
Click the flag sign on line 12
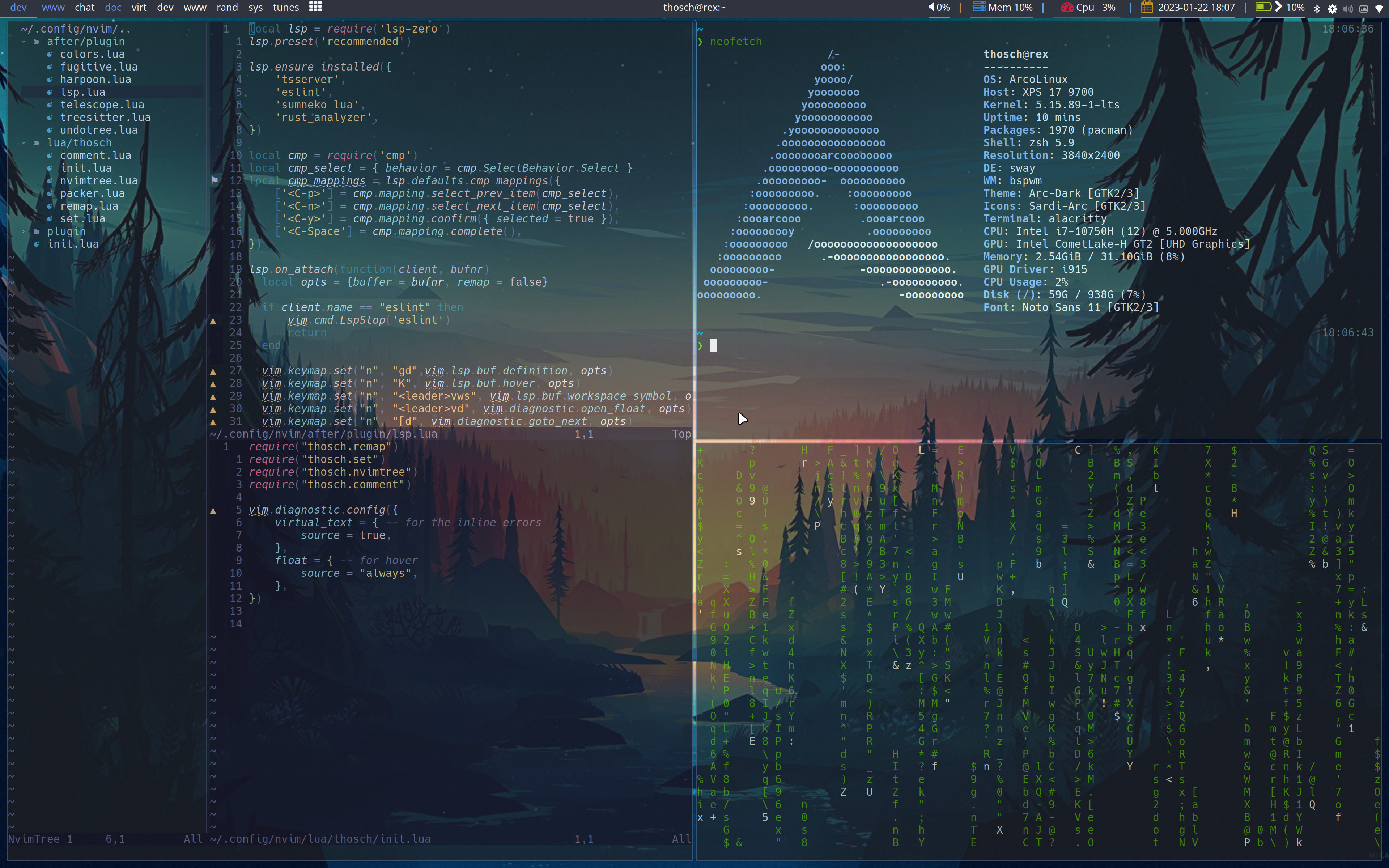pyautogui.click(x=214, y=180)
